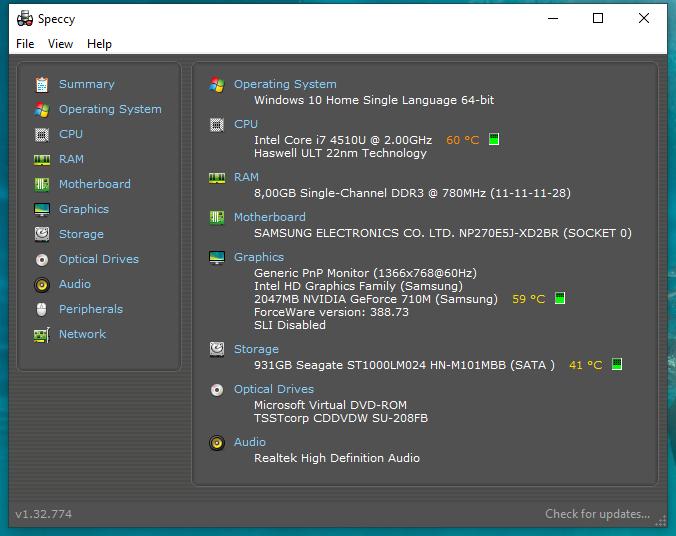Click the Storage hard drive sidebar icon
The width and height of the screenshot is (676, 536).
42,234
